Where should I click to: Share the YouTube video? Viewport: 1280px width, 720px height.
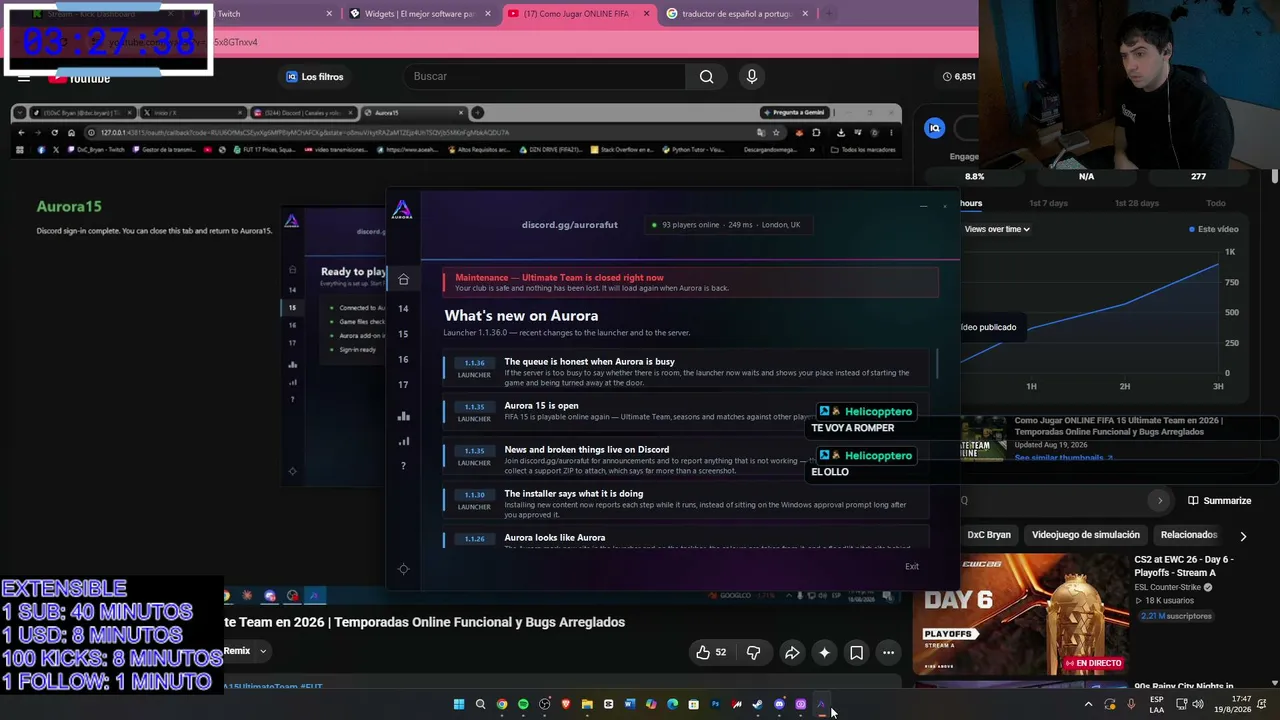coord(792,653)
